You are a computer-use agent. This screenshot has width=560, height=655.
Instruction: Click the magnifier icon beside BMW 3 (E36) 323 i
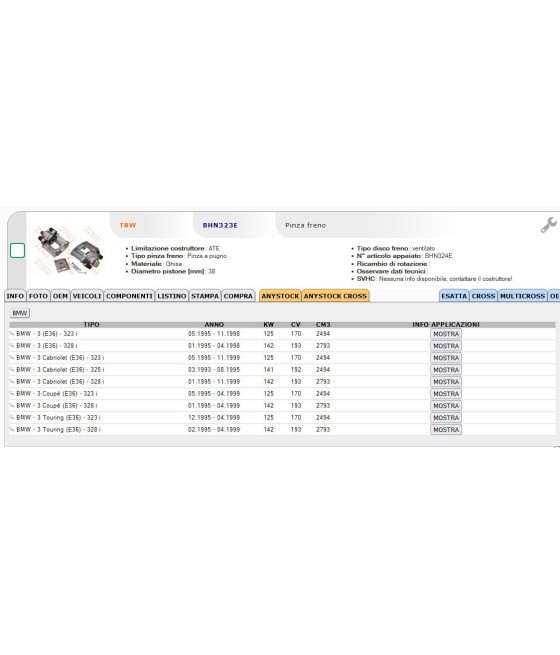pos(12,334)
